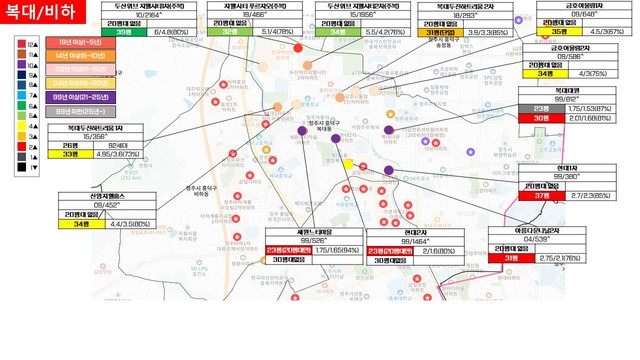640x360 pixels.
Task: Click the yellow '33평' cell in 복대두진하트리움 1차
Action: pos(71,154)
